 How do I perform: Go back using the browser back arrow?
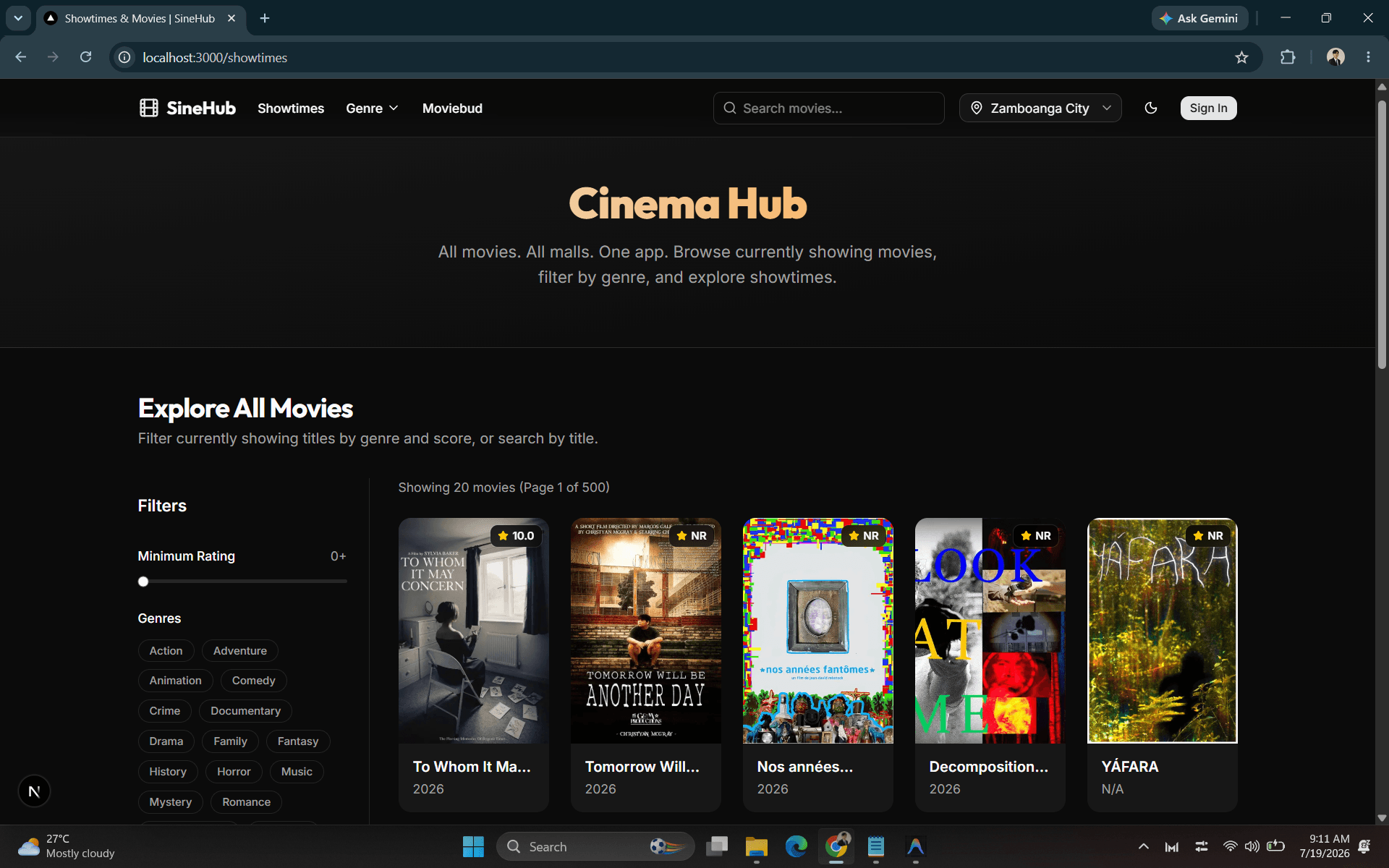[21, 57]
